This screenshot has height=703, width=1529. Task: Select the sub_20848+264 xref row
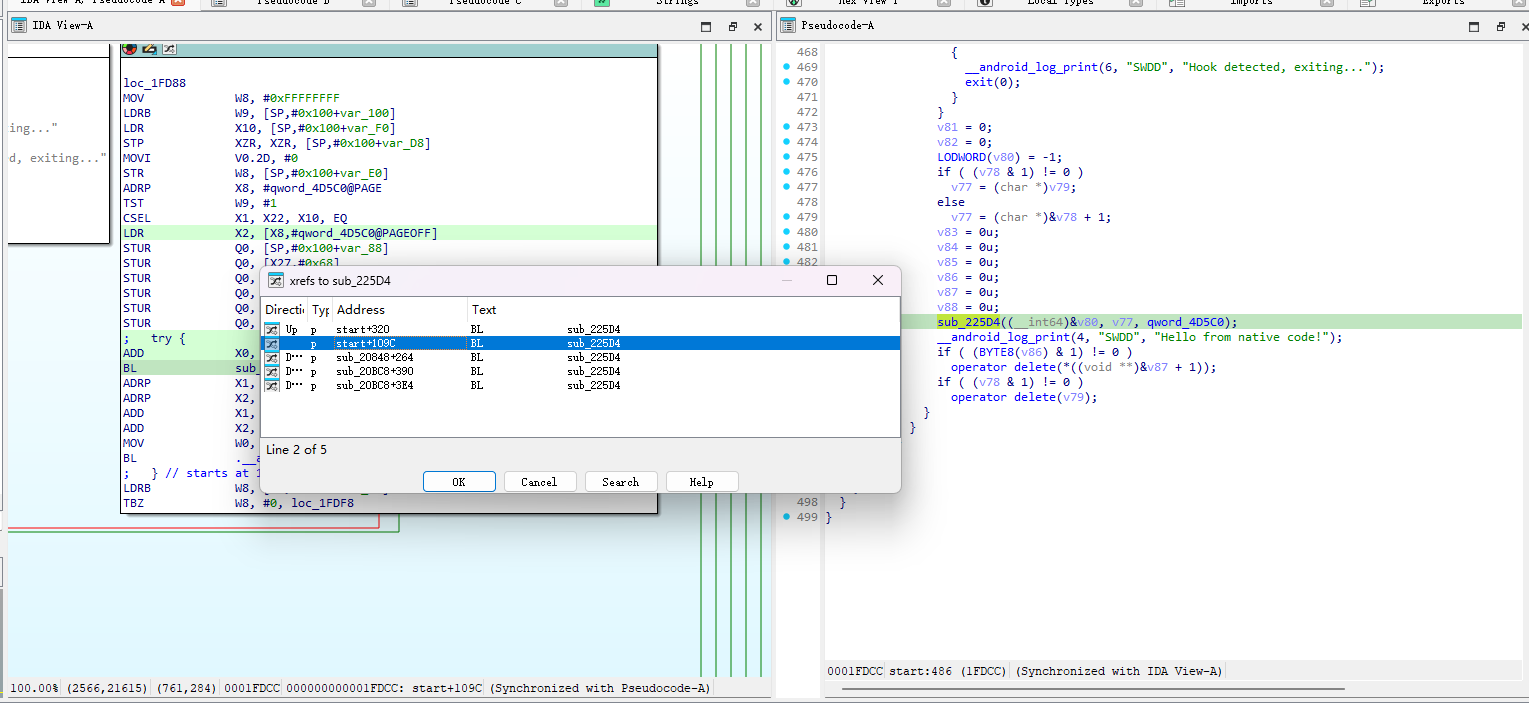tap(580, 357)
